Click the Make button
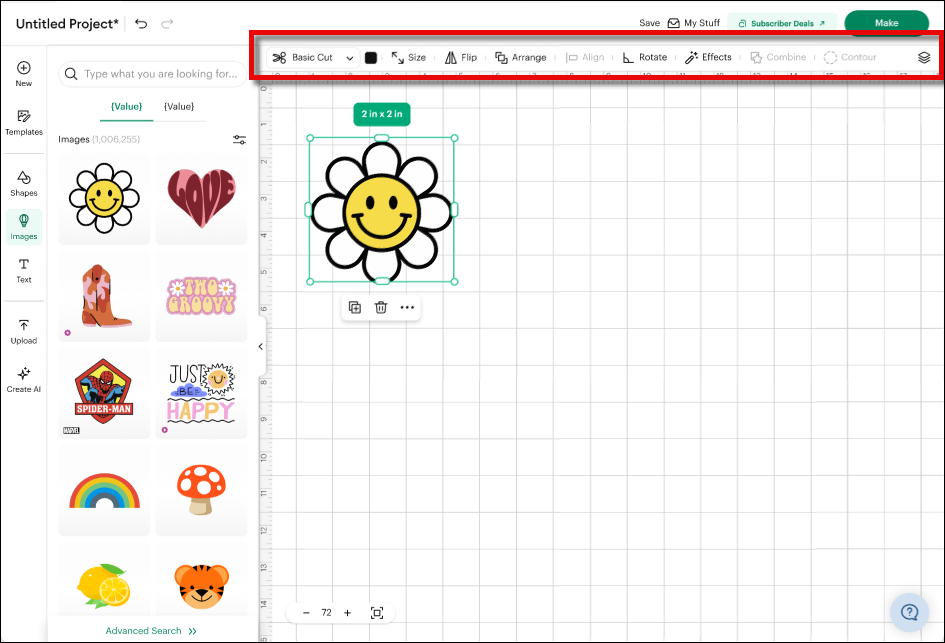Screen dimensions: 945x643 coord(886,21)
